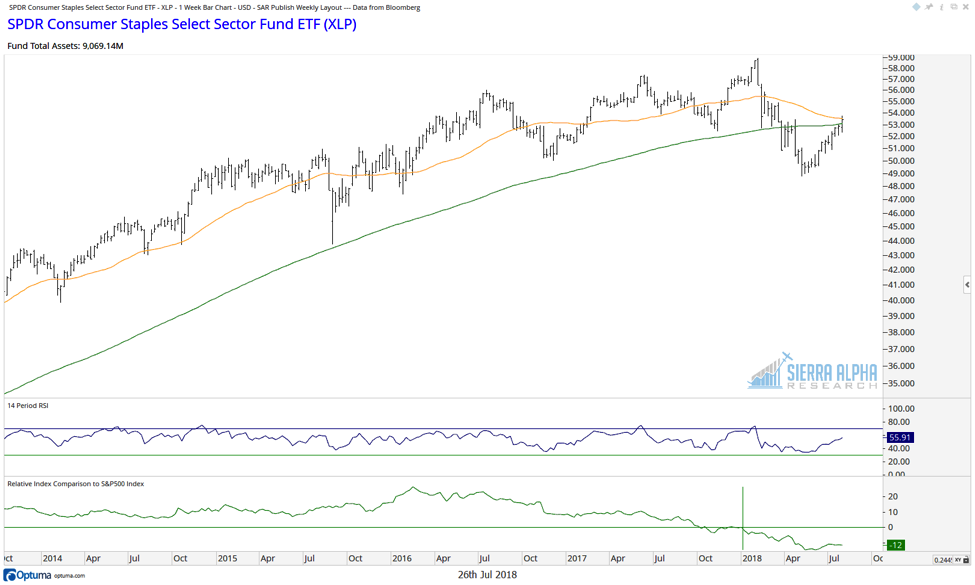Pin the chart using the pushpin icon
975x585 pixels.
click(928, 7)
